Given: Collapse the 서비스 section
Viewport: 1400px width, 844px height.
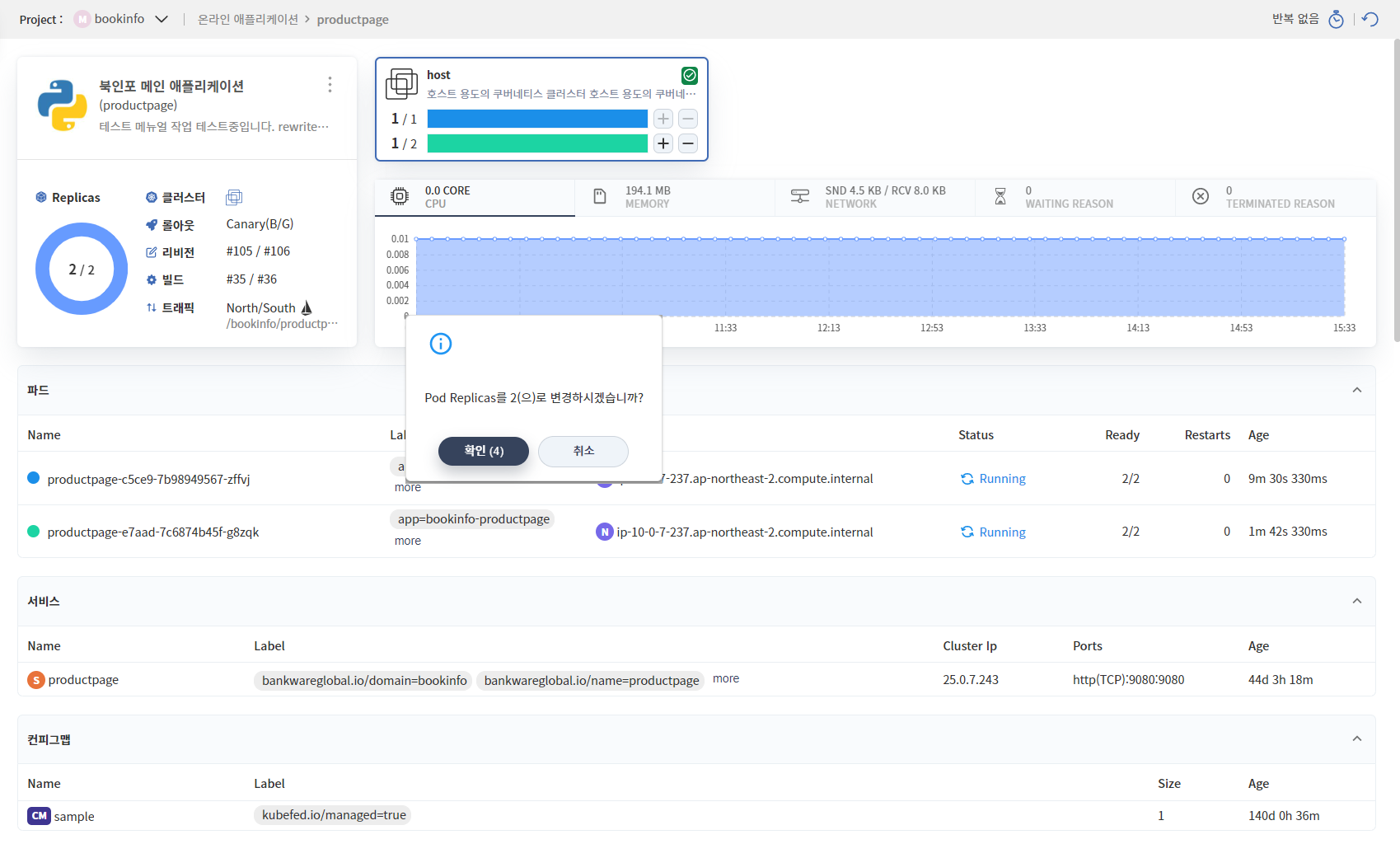Looking at the screenshot, I should click(x=1357, y=601).
